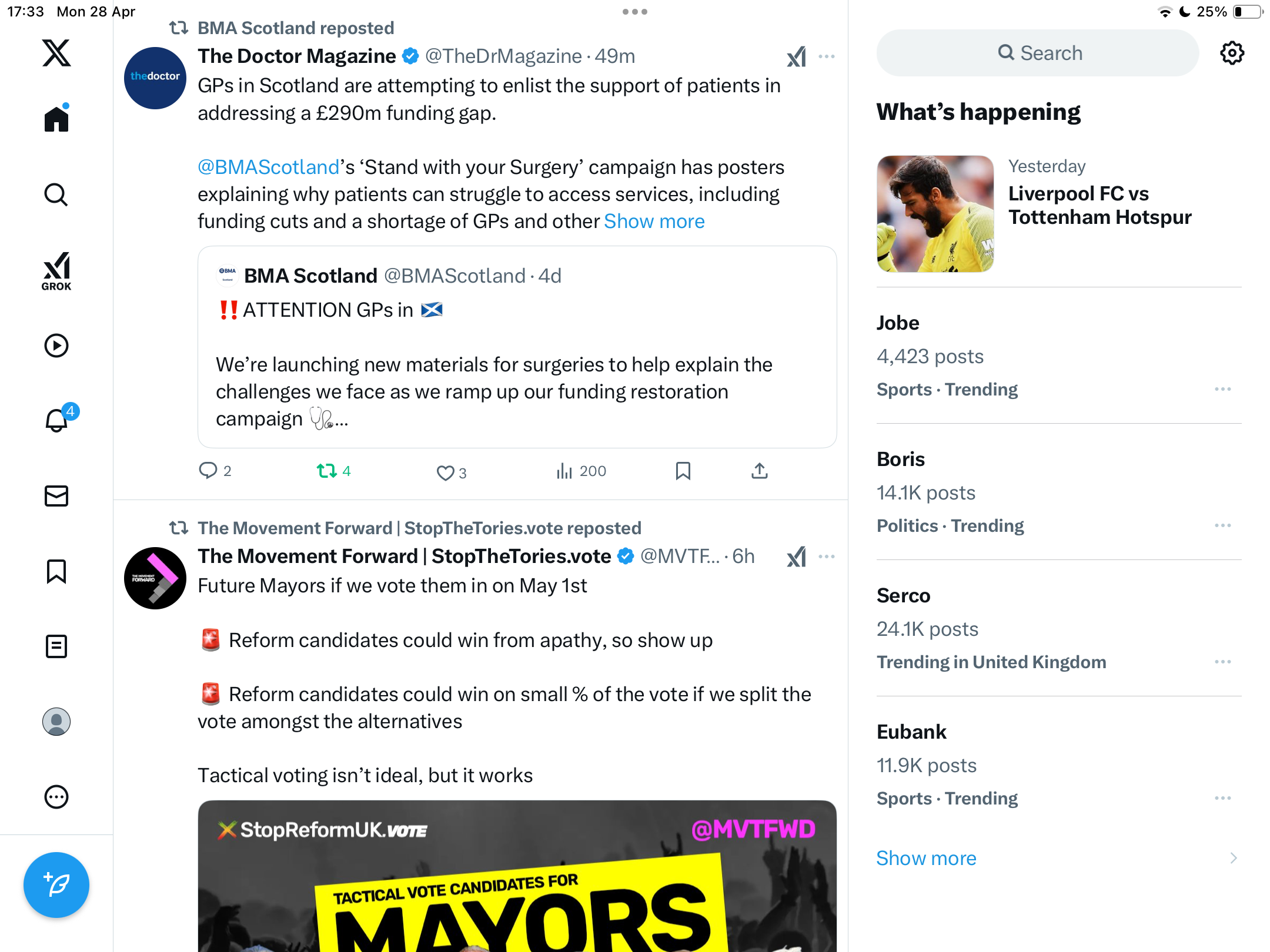Open the More menu in sidebar
Screen dimensions: 1270x952
(x=56, y=797)
